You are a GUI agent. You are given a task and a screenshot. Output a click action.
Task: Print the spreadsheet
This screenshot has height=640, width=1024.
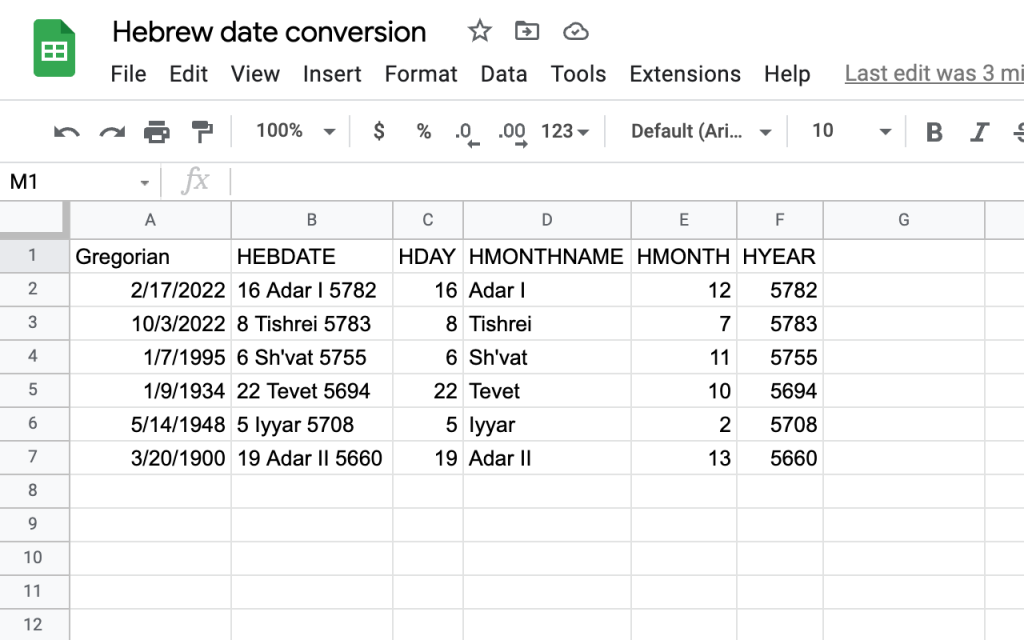(157, 132)
